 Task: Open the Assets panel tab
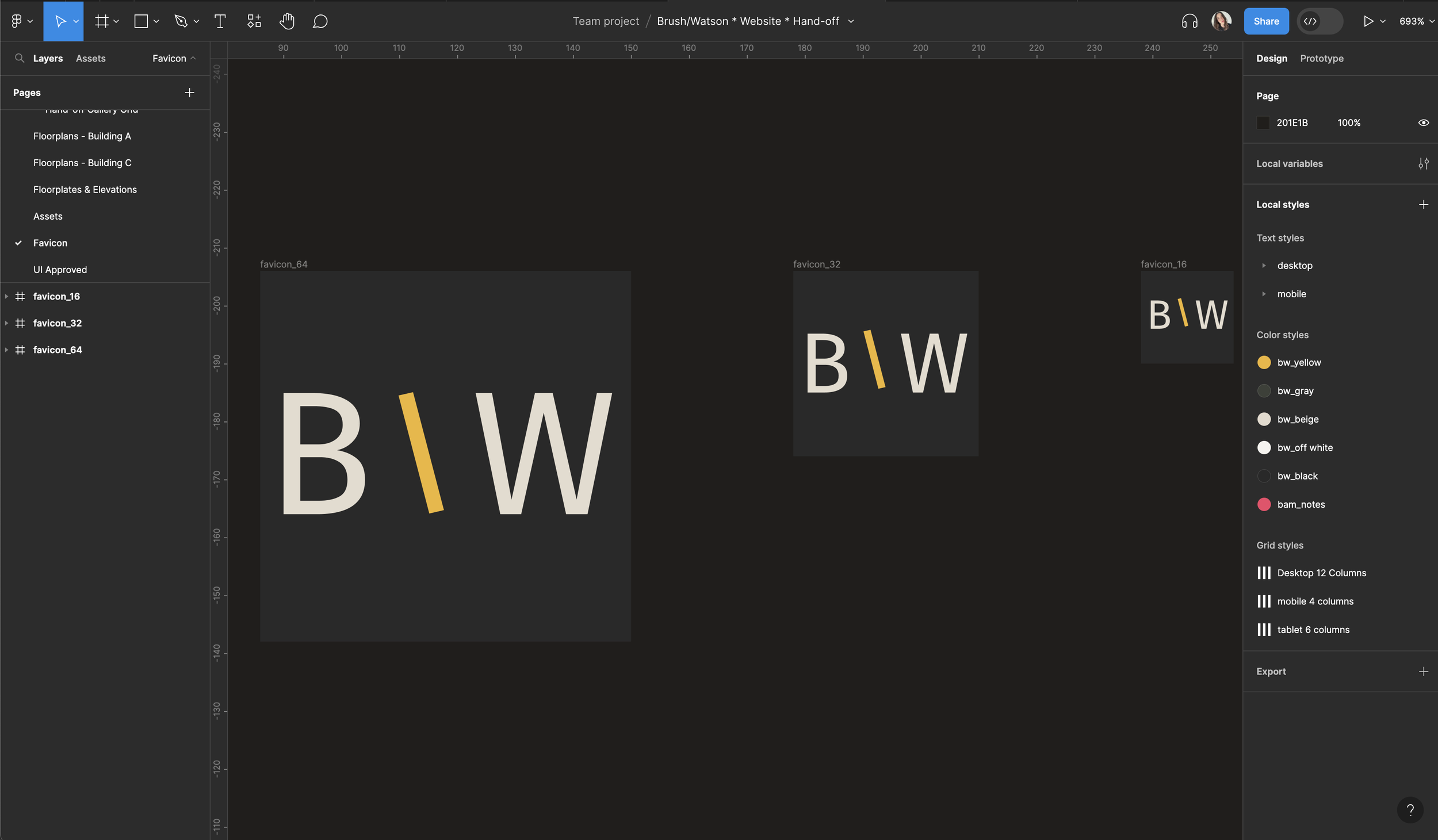pos(90,59)
